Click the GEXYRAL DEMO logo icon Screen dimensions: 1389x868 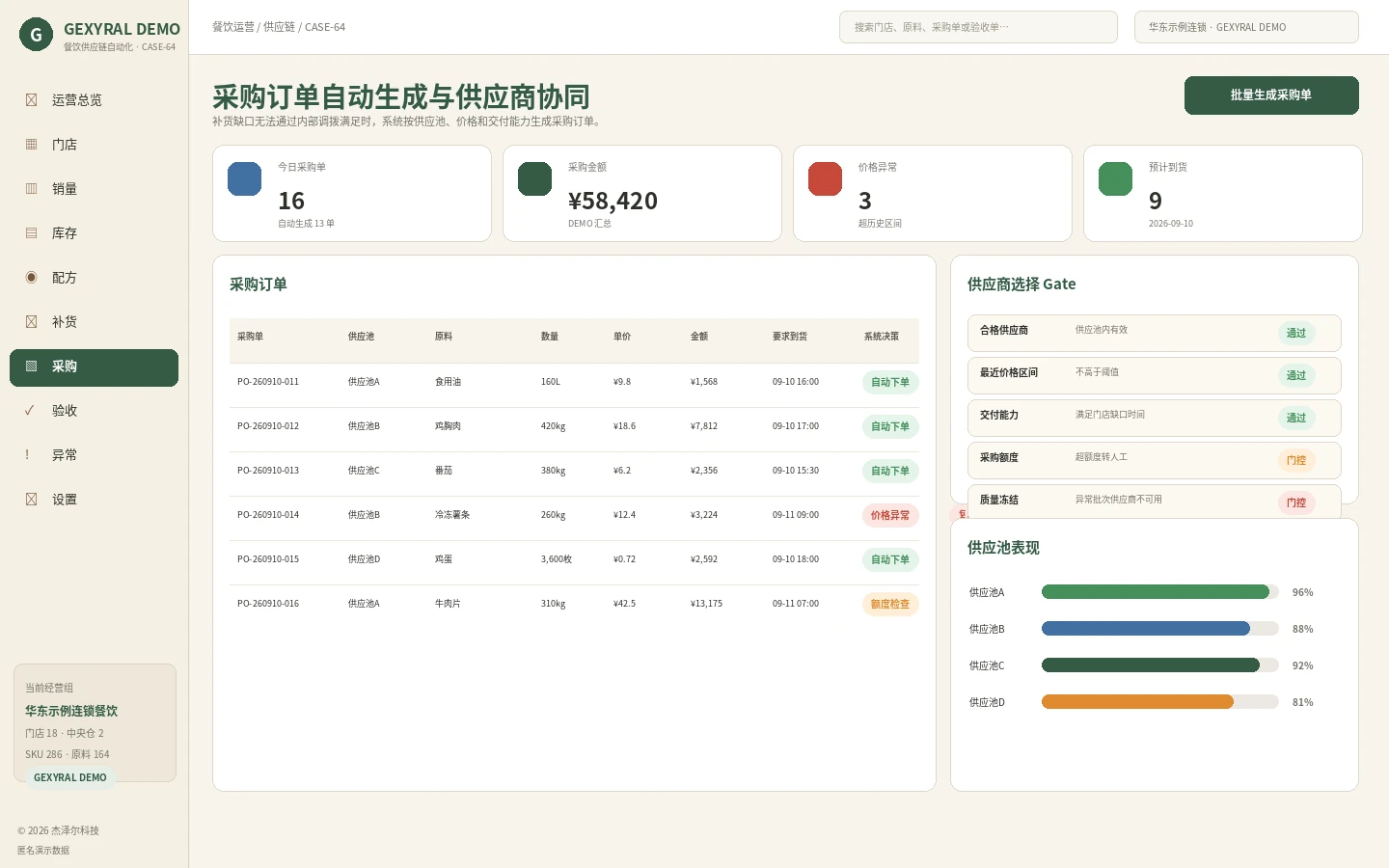coord(36,35)
